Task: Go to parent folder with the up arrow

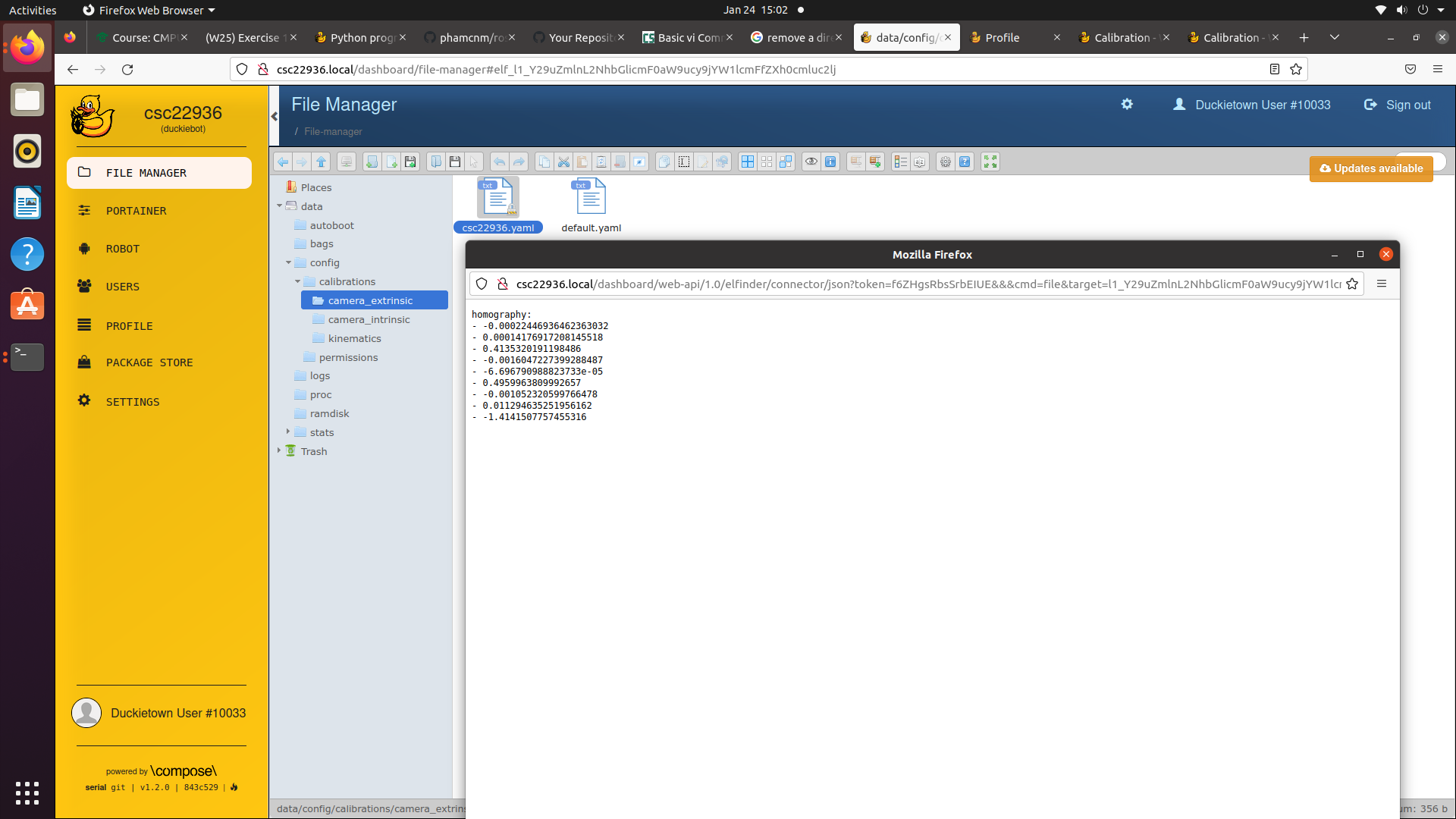Action: tap(322, 162)
